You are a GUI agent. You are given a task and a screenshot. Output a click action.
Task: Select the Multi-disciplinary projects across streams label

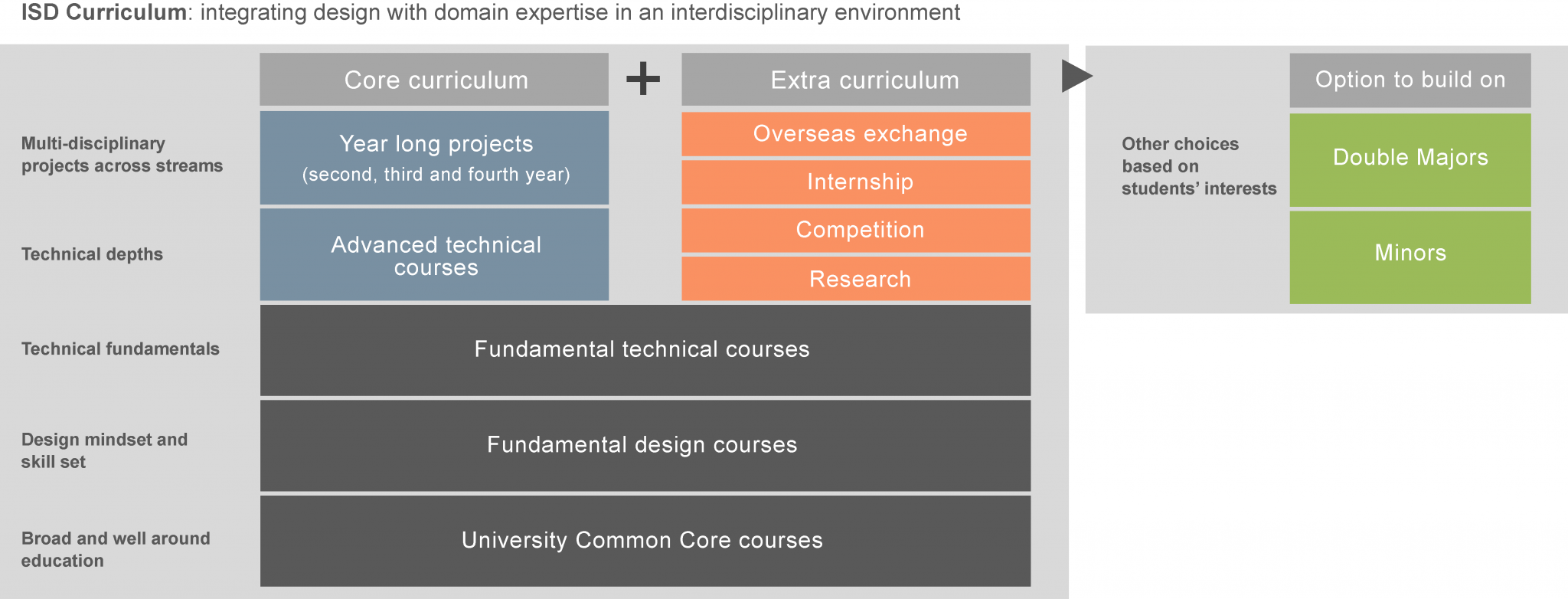point(122,155)
